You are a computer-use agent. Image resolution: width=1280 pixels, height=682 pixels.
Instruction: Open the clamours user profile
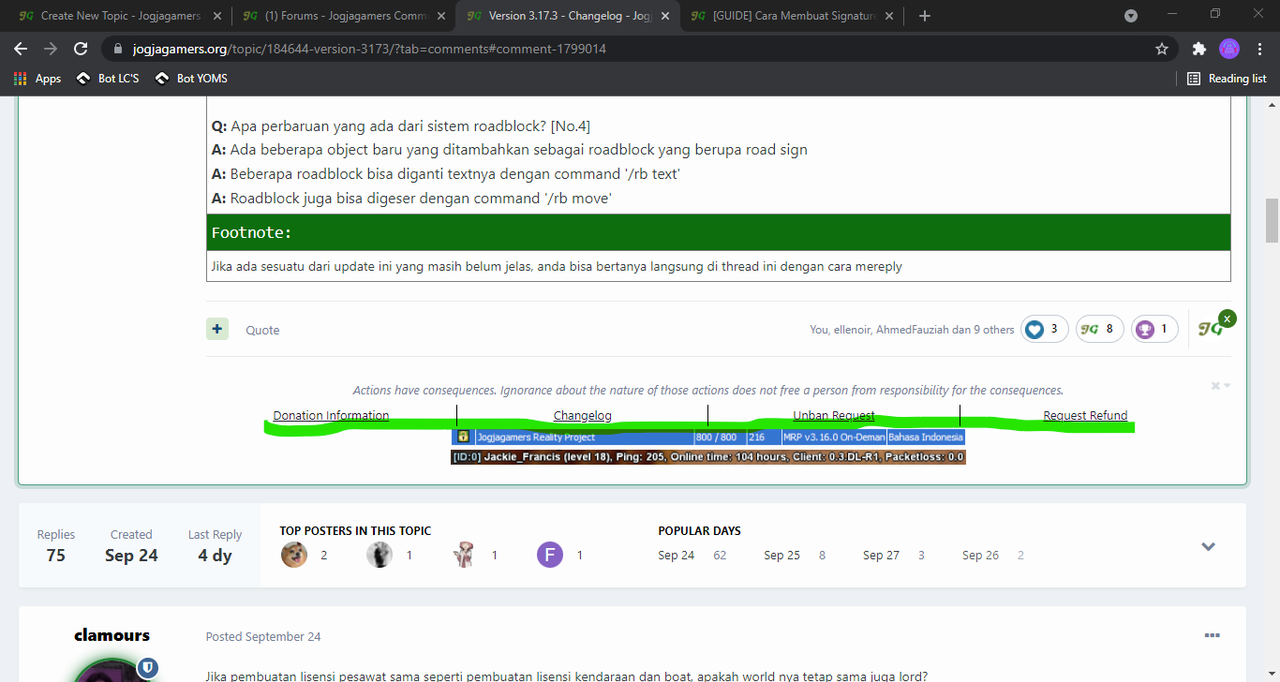(112, 635)
